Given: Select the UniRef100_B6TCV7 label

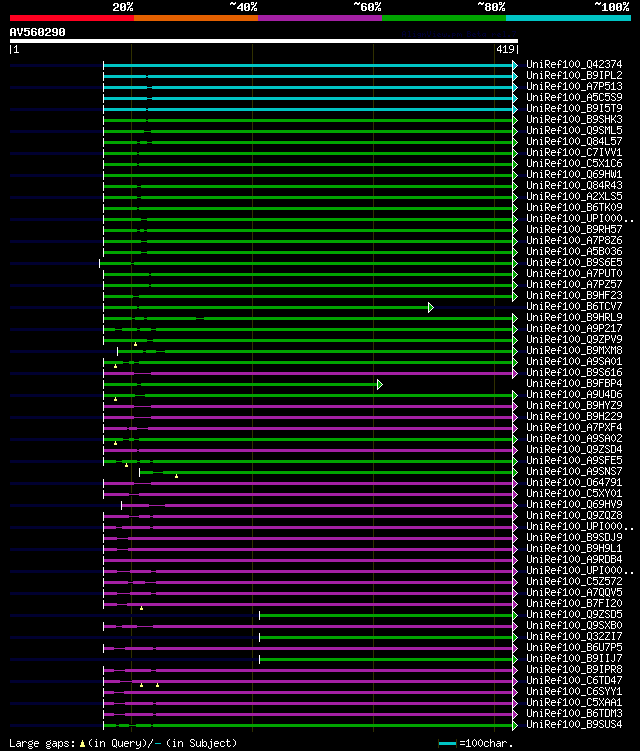Looking at the screenshot, I should tap(574, 307).
